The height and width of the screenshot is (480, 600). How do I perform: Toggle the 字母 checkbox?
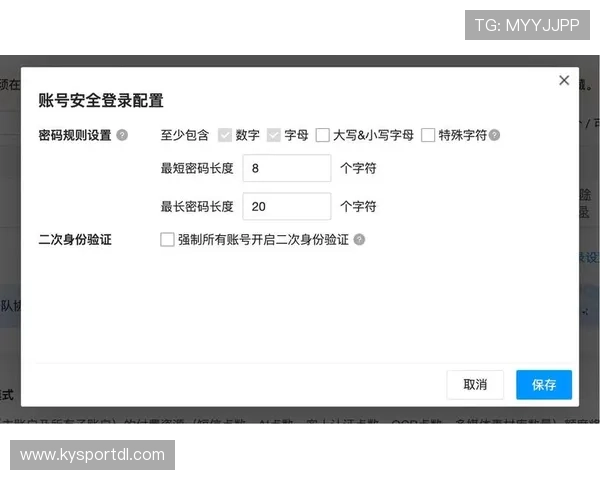pyautogui.click(x=274, y=135)
